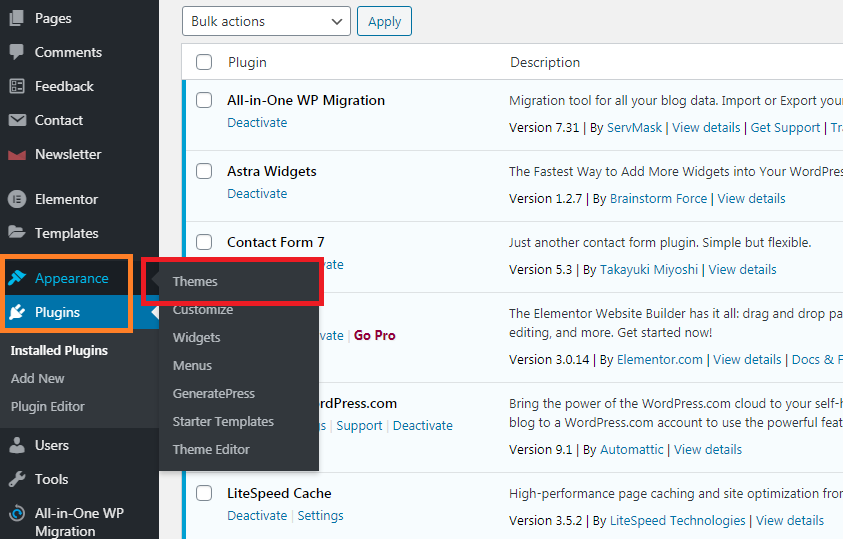Click the Tools wrench icon
The image size is (843, 539).
[17, 479]
